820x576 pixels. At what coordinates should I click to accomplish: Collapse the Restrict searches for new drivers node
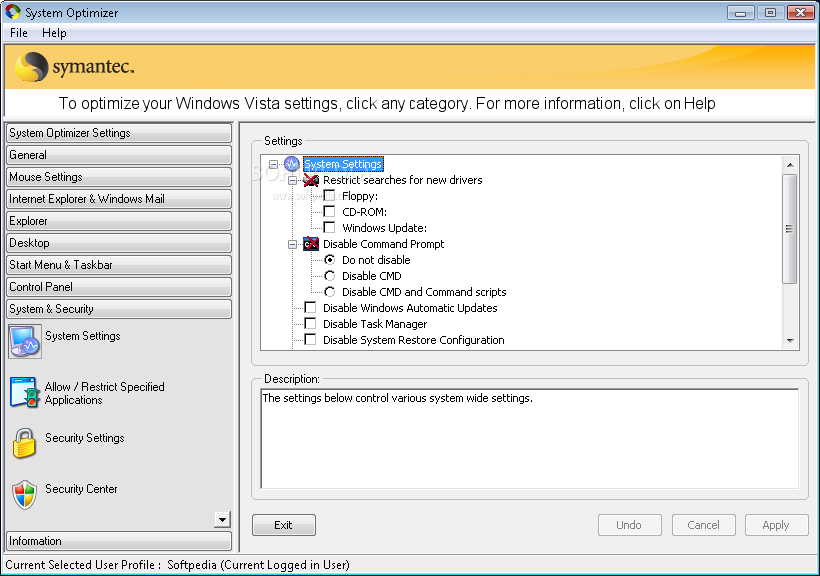292,180
